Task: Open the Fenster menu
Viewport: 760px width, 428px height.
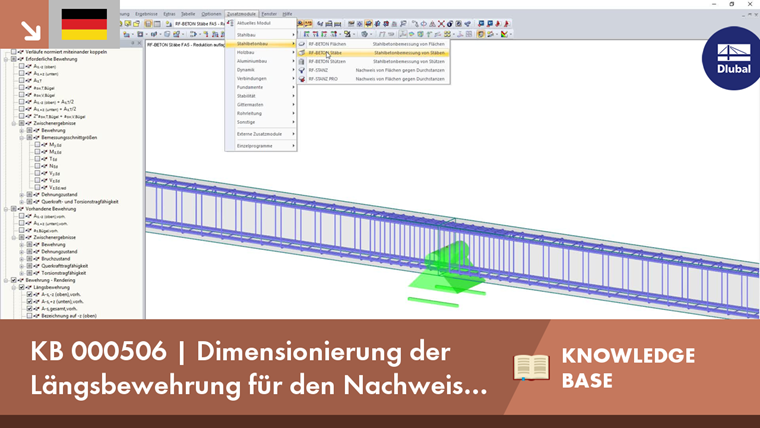Action: click(x=269, y=14)
